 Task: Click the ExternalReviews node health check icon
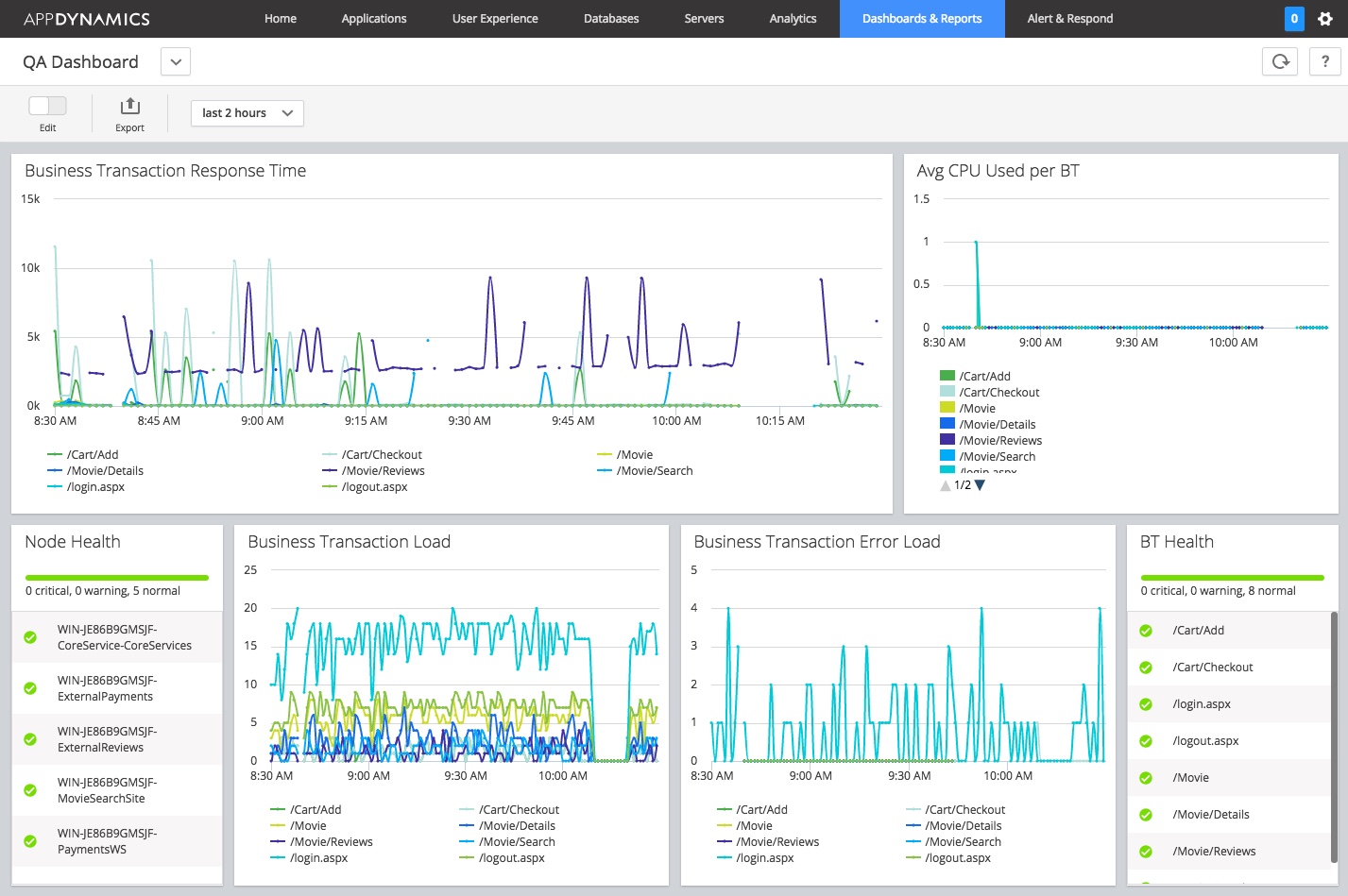[x=30, y=739]
